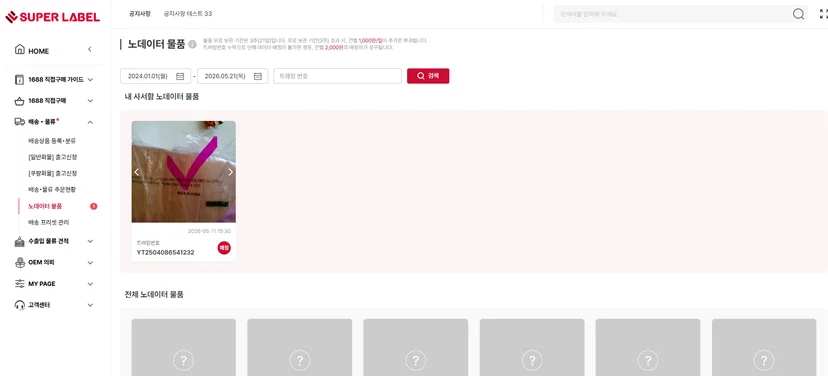Viewport: 828px width, 376px height.
Task: Click the 고객센터 headset icon
Action: point(20,305)
